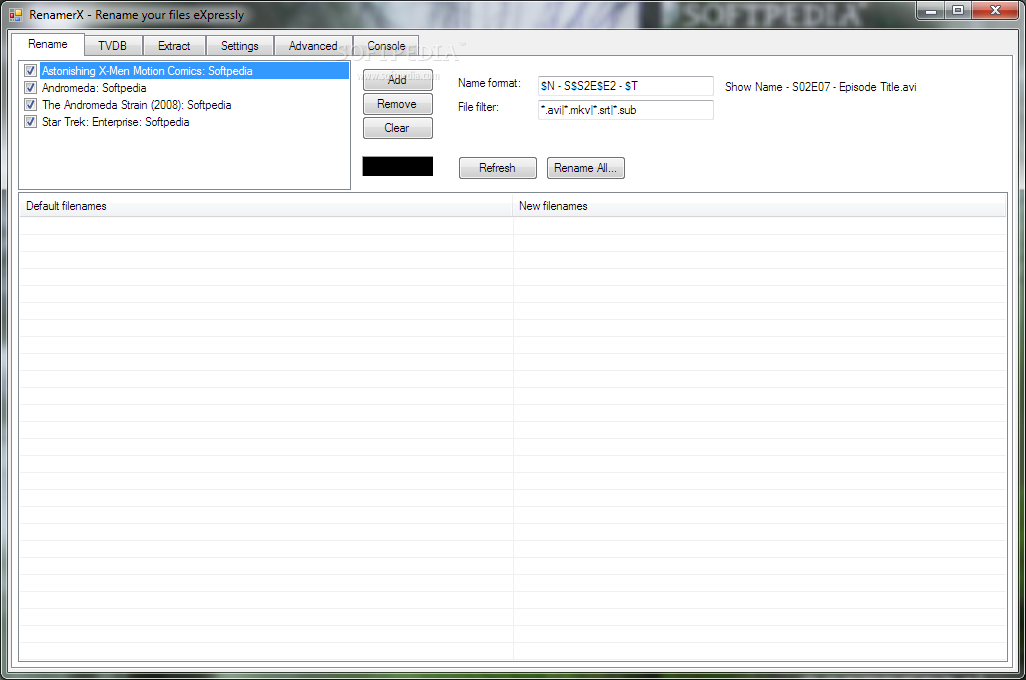Click the Rename All... button
1026x680 pixels.
(586, 168)
